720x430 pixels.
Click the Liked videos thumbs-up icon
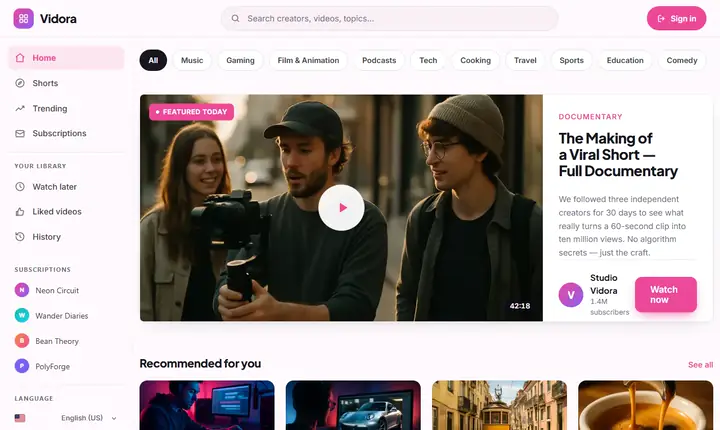coord(20,212)
